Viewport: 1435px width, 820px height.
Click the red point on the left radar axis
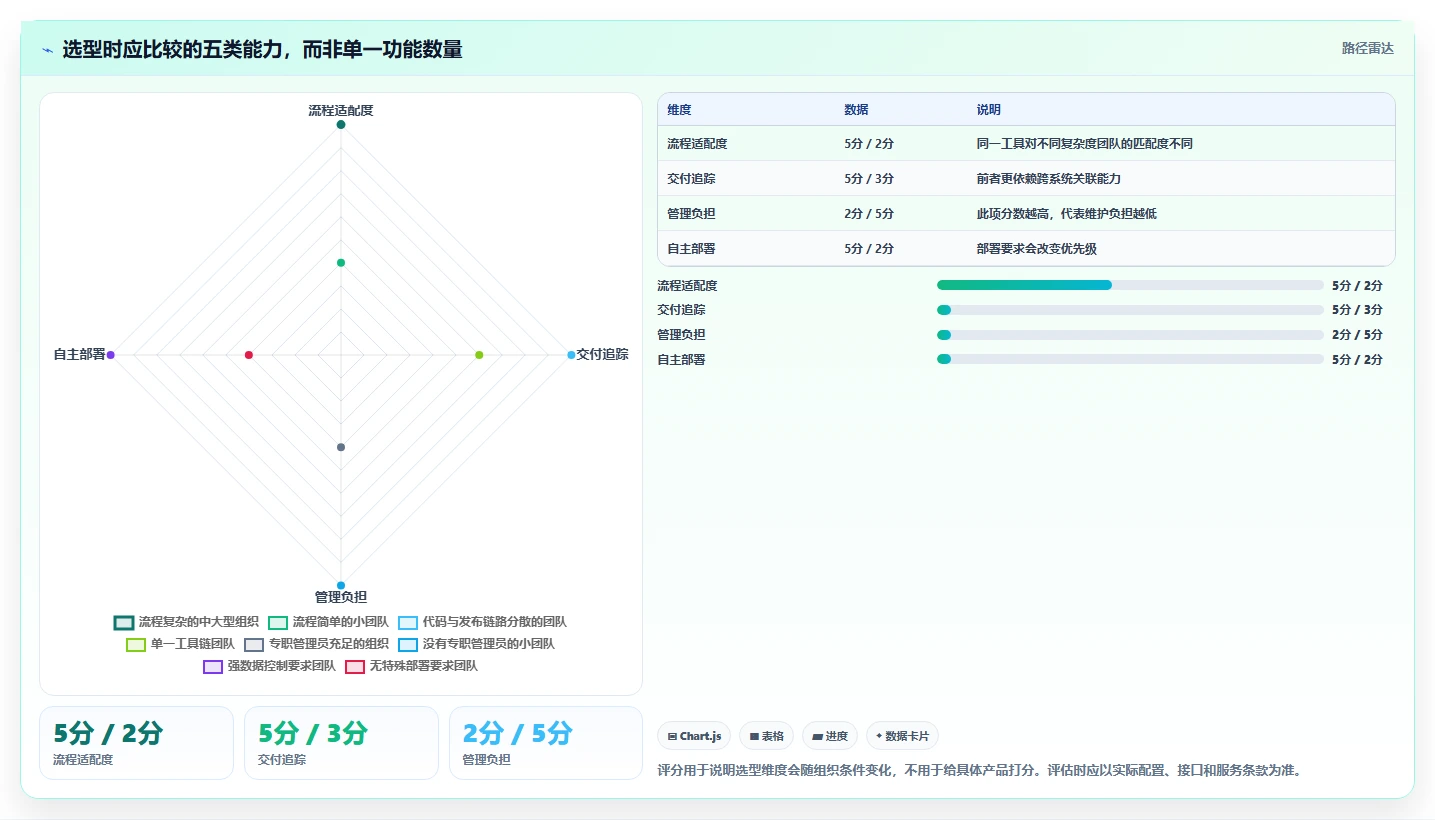tap(249, 355)
